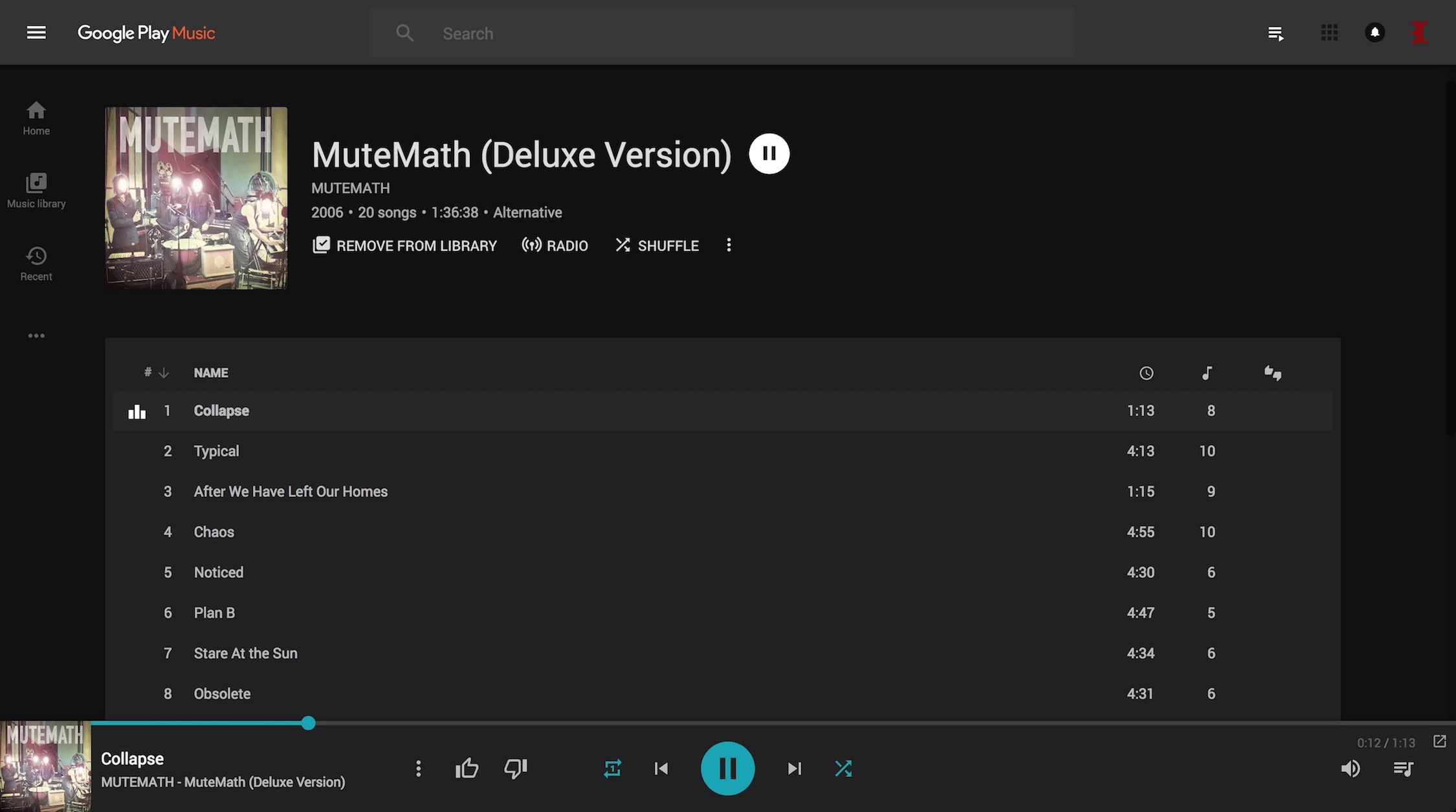
Task: Sort by duration clock icon
Action: pyautogui.click(x=1146, y=373)
